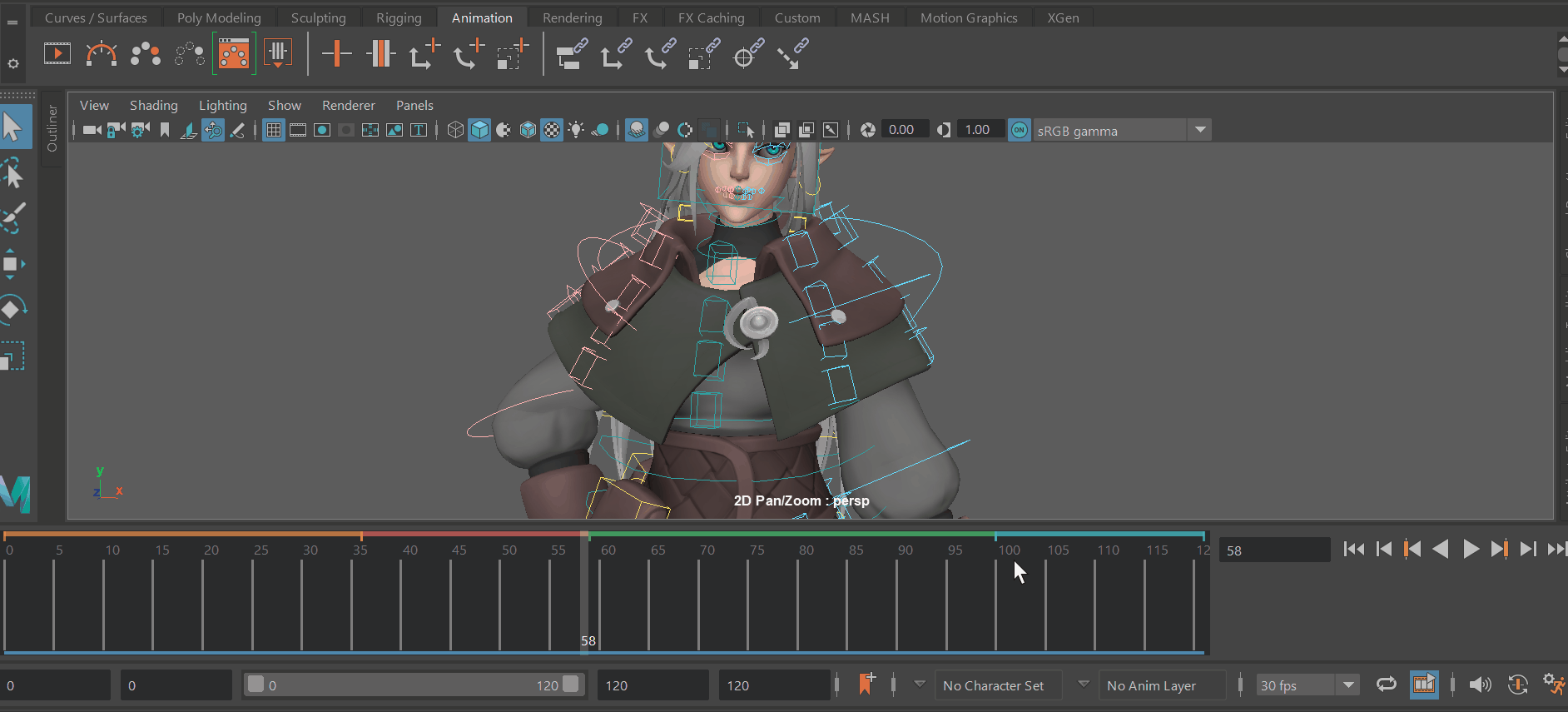Select the Paint Selection tool in toolbox
This screenshot has height=712, width=1568.
[14, 219]
